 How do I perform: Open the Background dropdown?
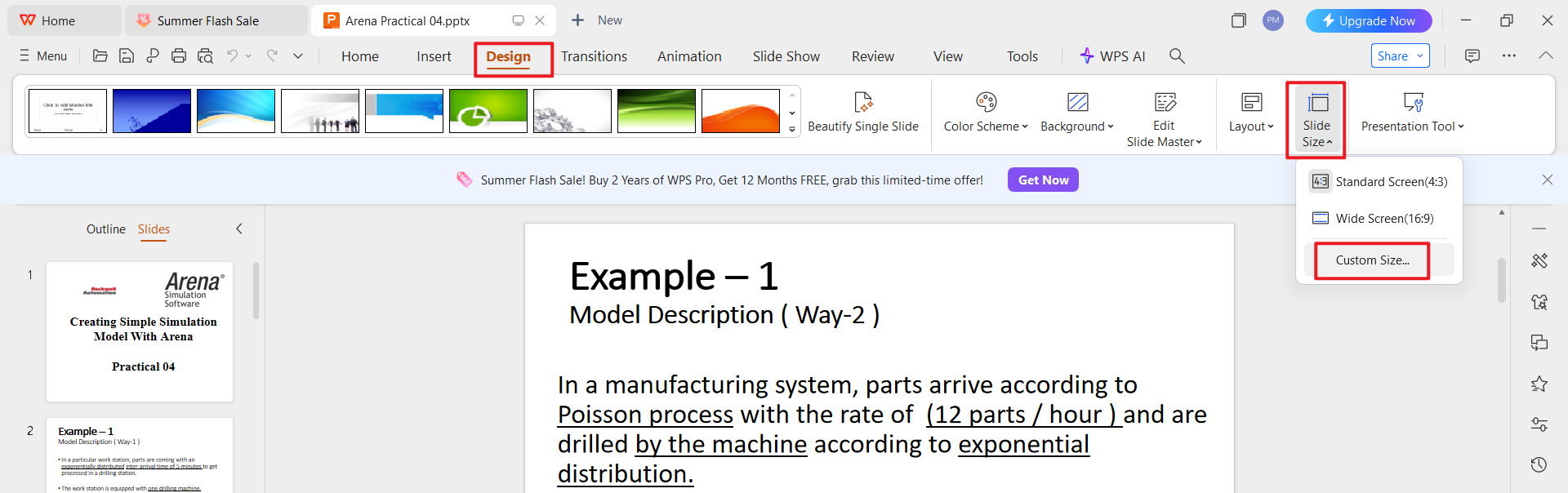[x=1076, y=127]
